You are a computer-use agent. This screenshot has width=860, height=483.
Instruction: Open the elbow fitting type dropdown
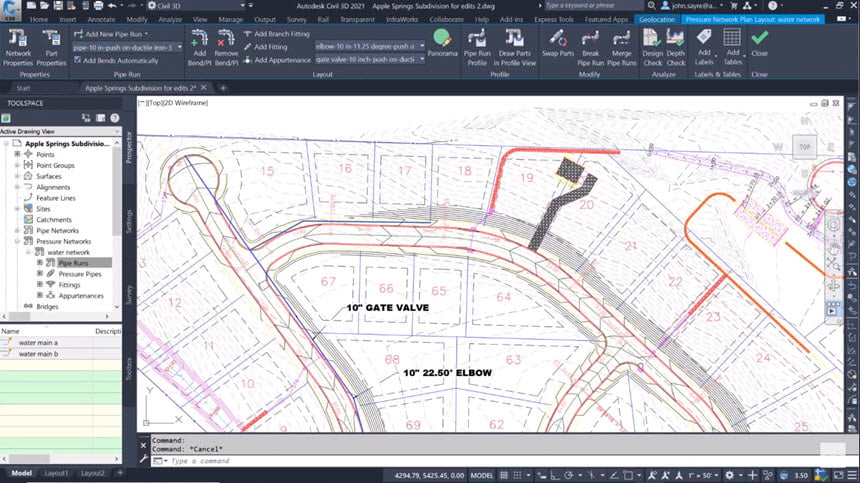click(370, 46)
